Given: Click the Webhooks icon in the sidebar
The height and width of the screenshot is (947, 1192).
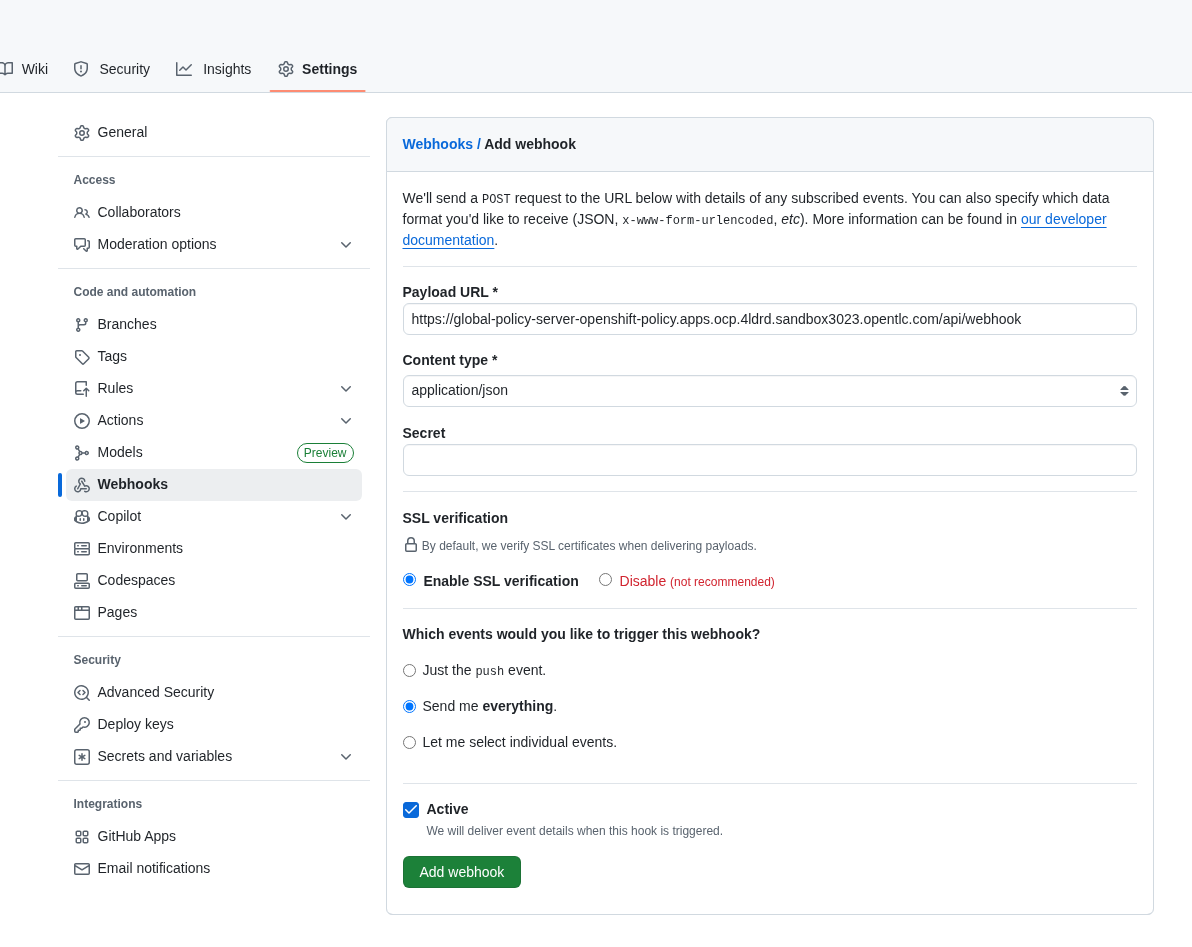Looking at the screenshot, I should [81, 485].
